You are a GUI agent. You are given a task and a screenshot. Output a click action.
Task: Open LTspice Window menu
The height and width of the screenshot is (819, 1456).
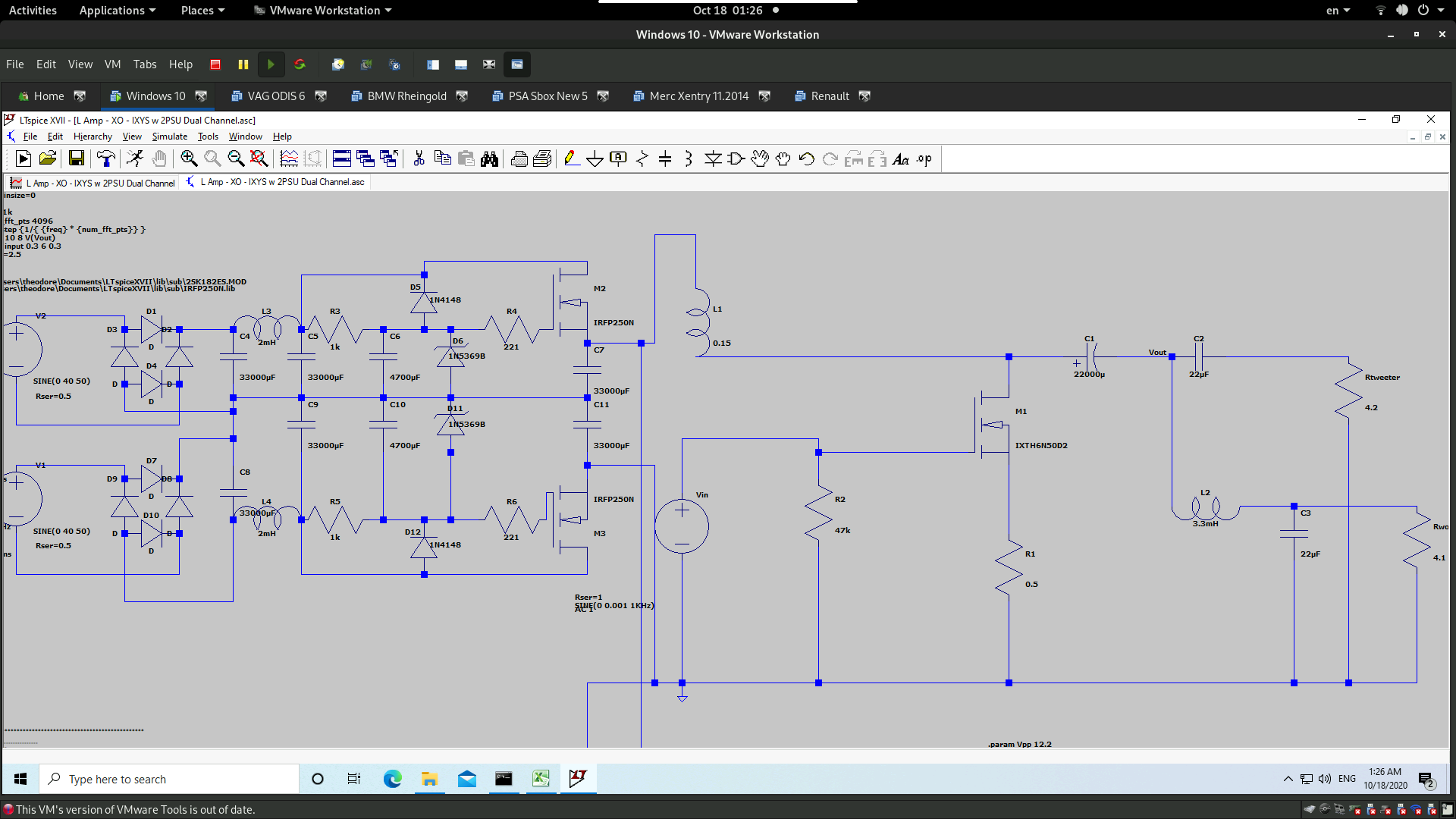245,136
